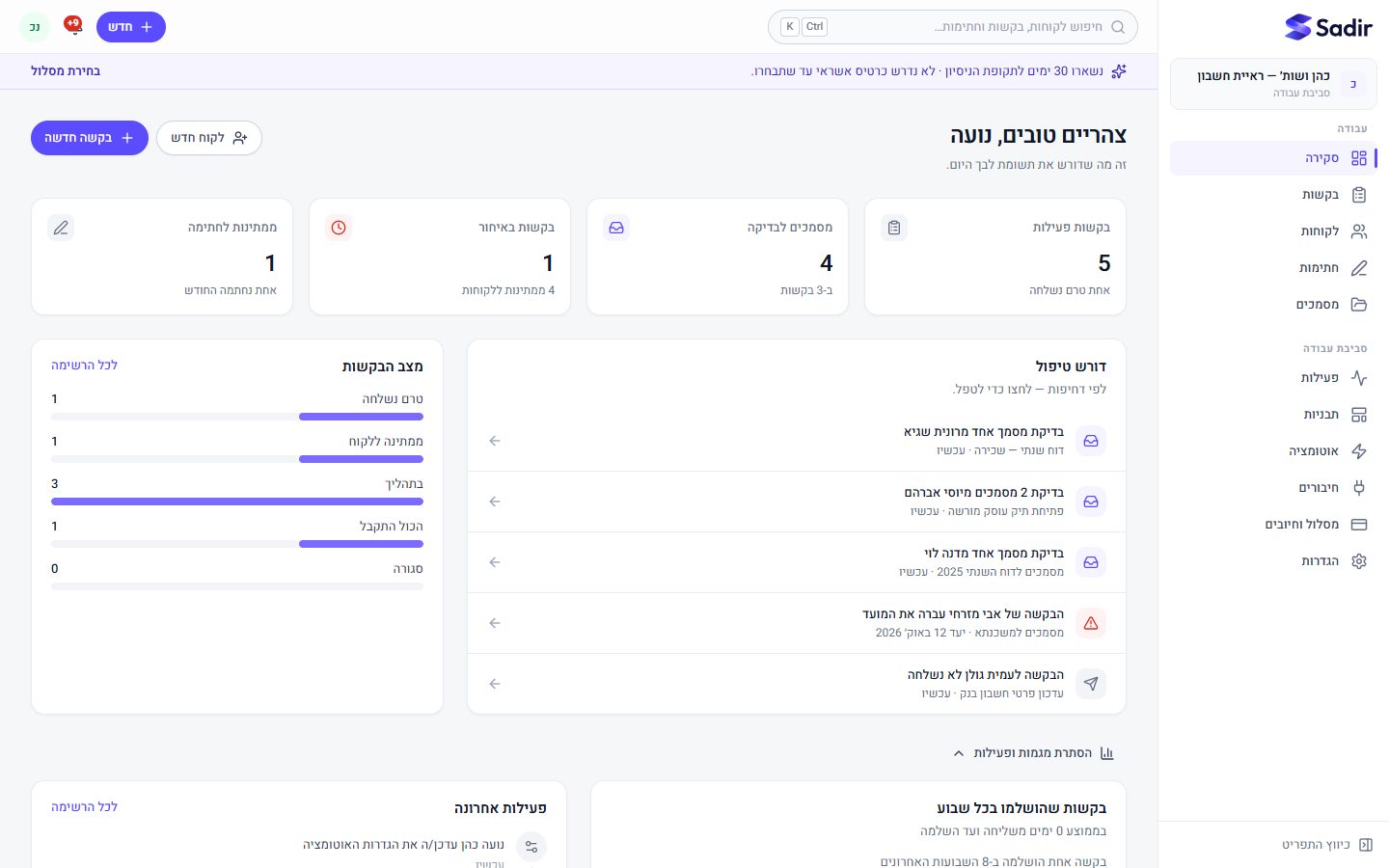Click the בקשות clipboard icon in the sidebar
Screen dimensions: 1389x868
click(x=1359, y=195)
